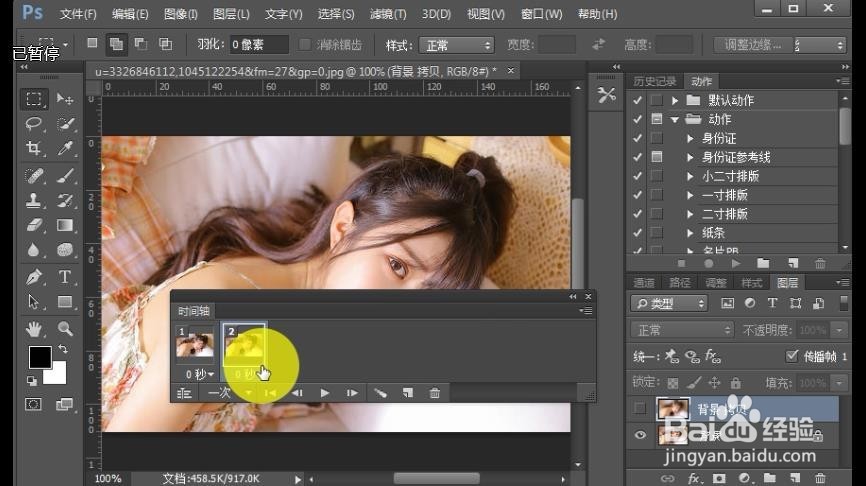Open the 文件(F) menu
Viewport: 866px width, 486px height.
point(78,14)
